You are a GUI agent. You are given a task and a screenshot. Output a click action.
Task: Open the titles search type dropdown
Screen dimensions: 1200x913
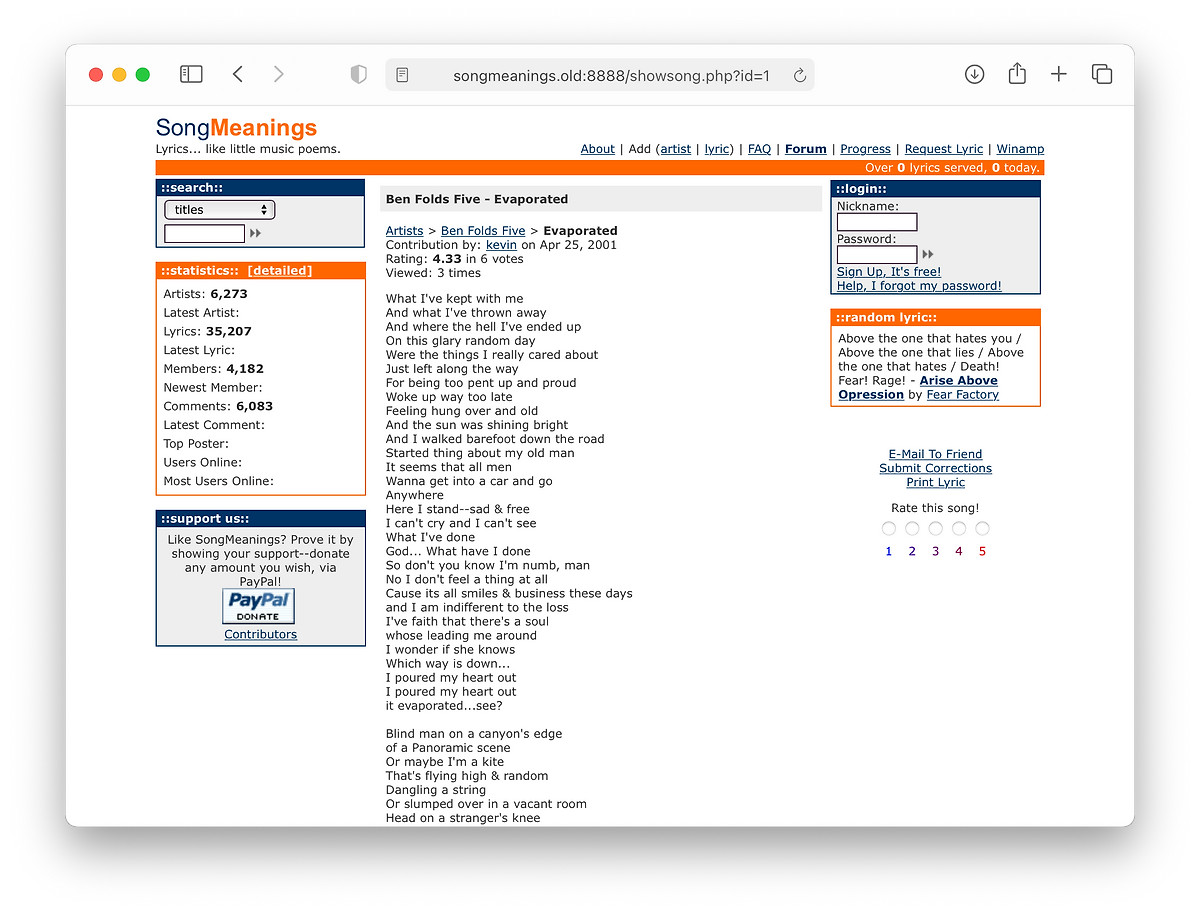pos(220,210)
